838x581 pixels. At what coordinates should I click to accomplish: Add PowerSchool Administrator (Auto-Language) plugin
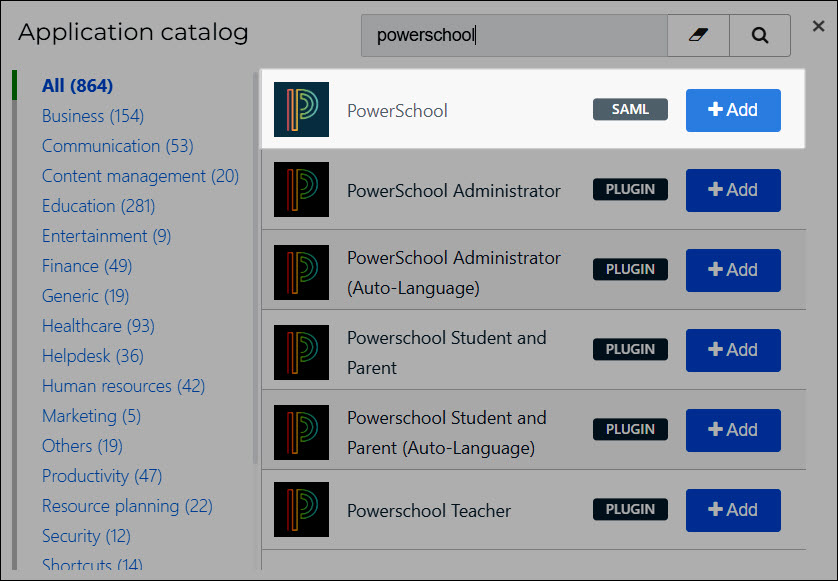point(733,270)
